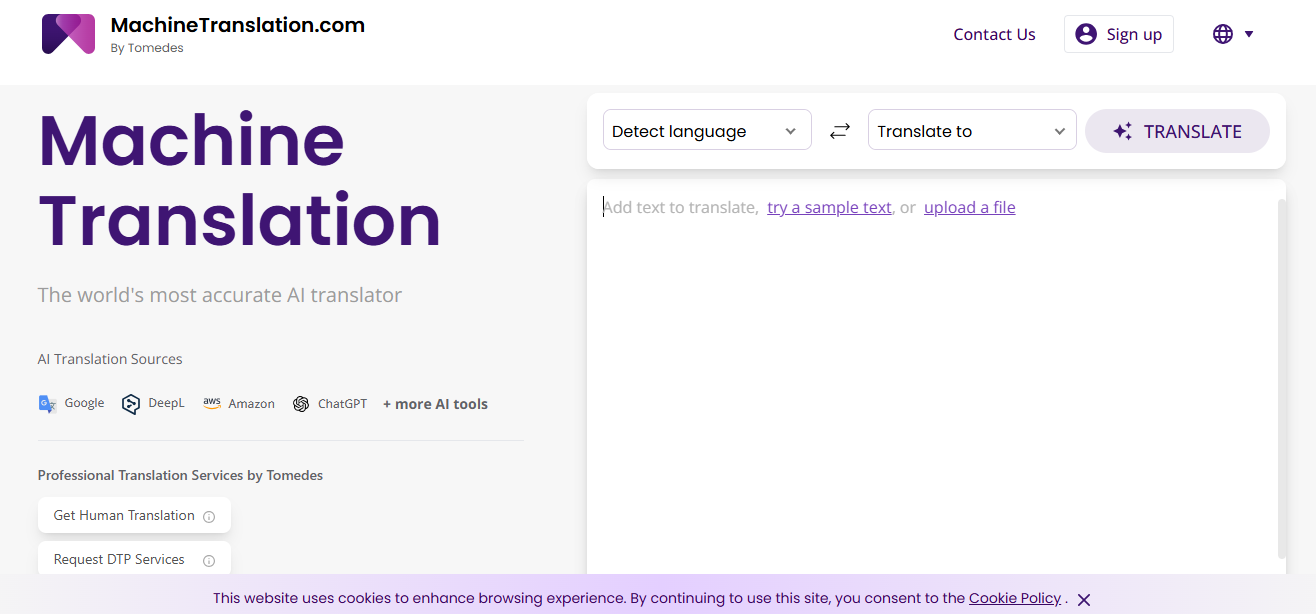Click the Get Human Translation button

(x=134, y=515)
